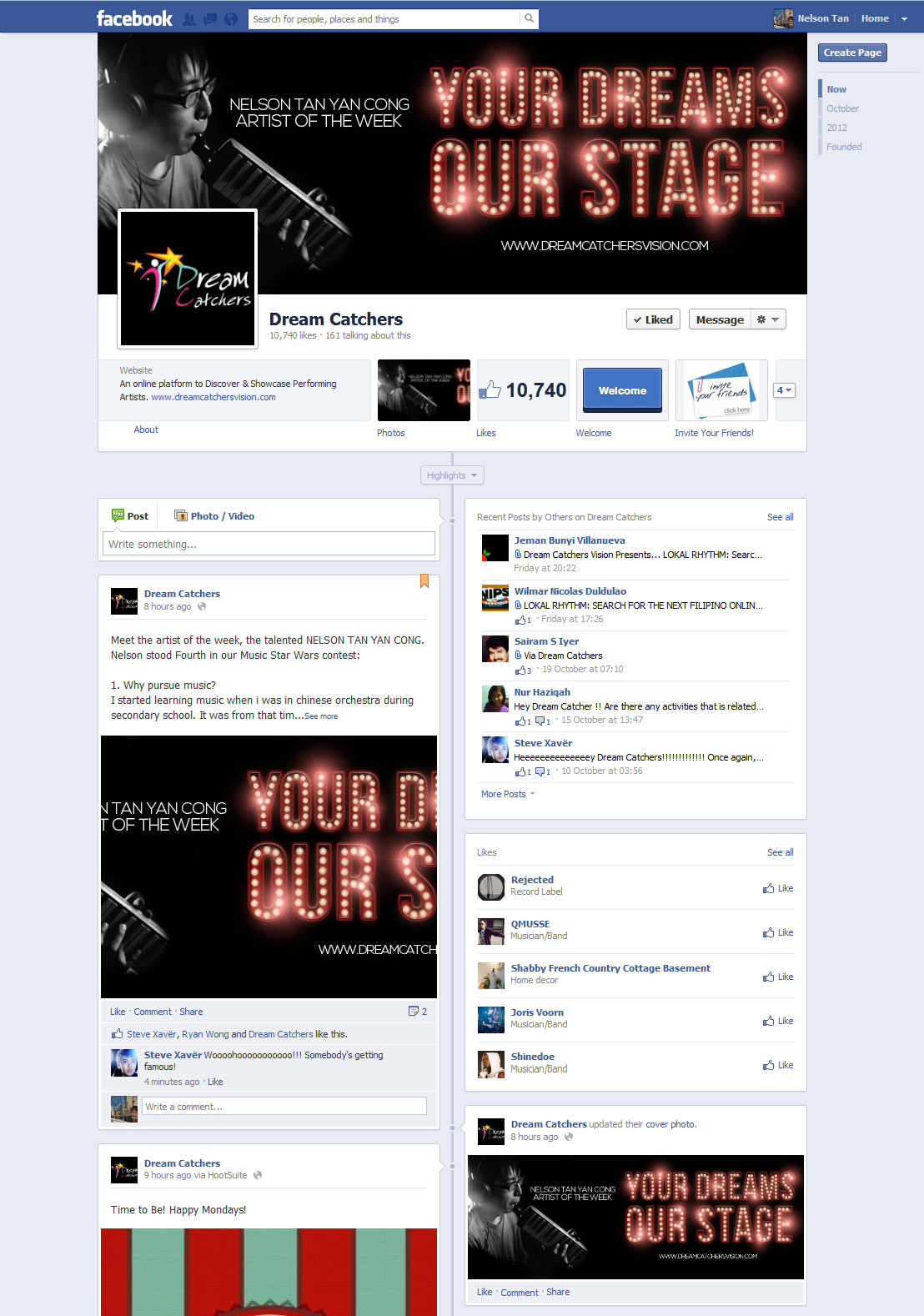
Task: Open notifications globe icon
Action: click(231, 19)
